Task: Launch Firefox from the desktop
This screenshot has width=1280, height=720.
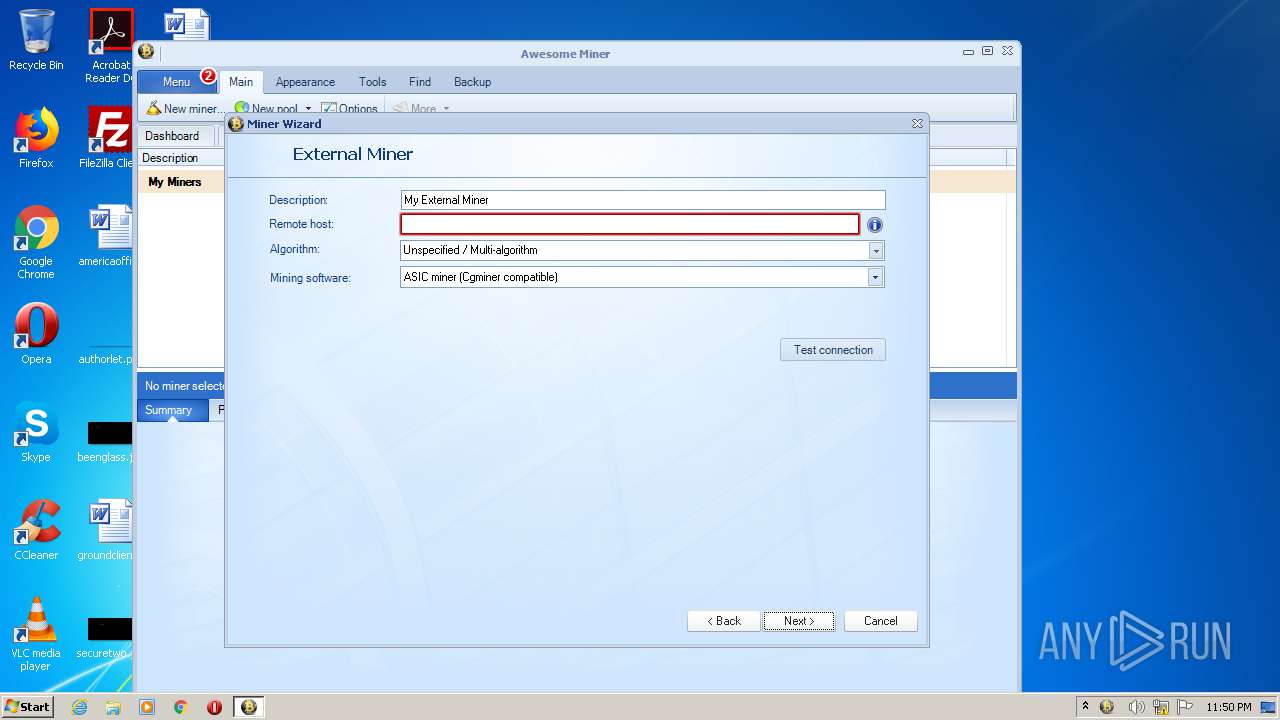Action: click(x=36, y=138)
